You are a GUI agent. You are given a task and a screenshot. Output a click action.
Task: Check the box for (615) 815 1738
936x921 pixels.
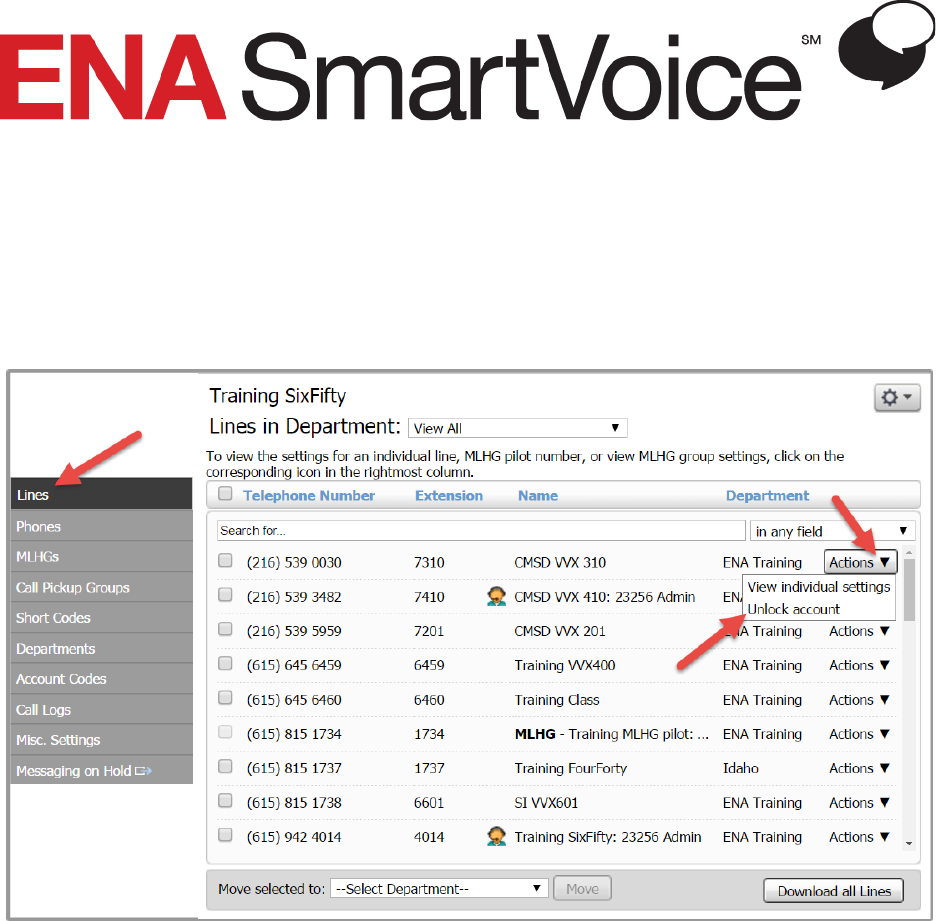pos(225,800)
